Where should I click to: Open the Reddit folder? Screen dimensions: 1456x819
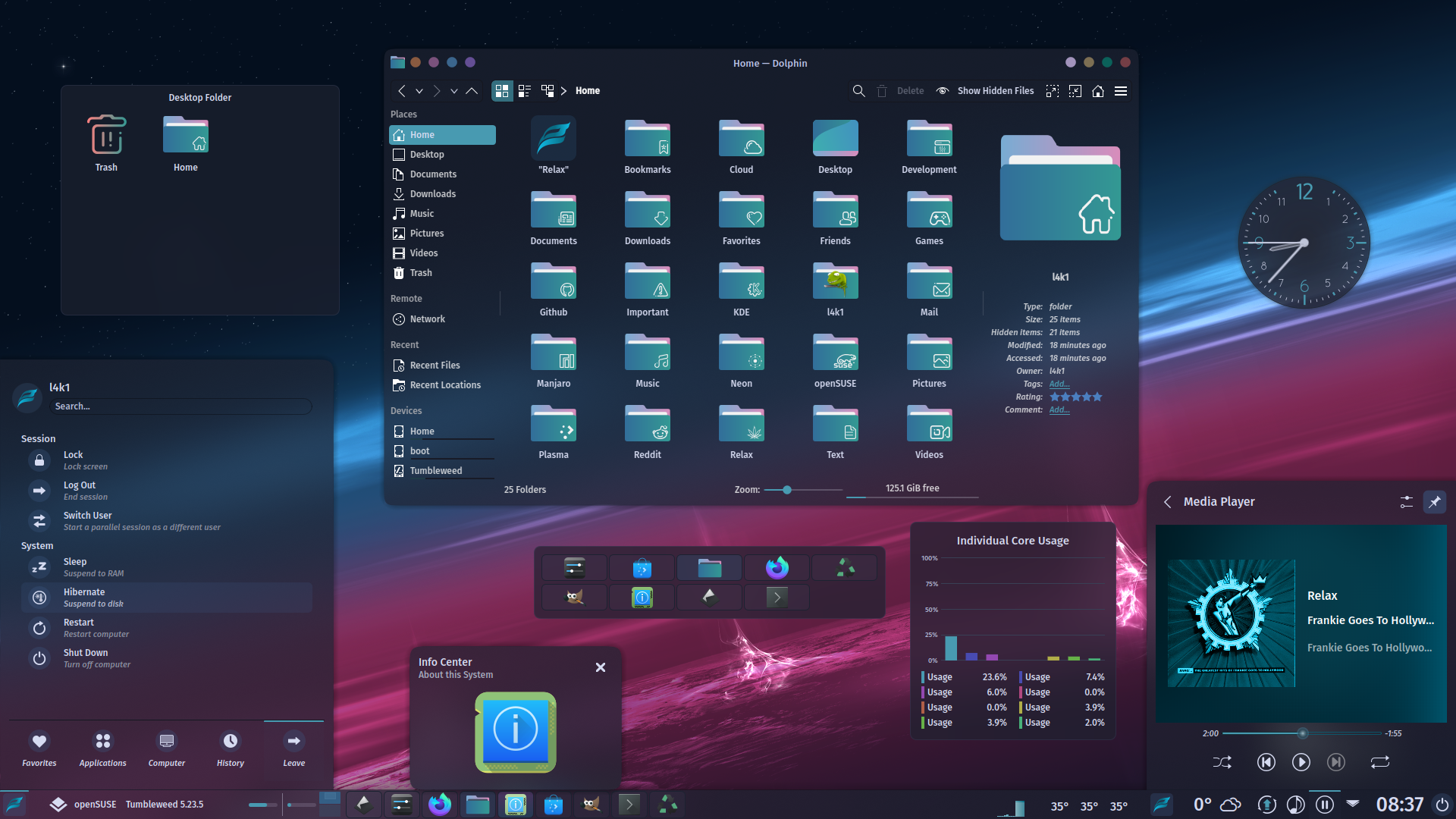648,432
